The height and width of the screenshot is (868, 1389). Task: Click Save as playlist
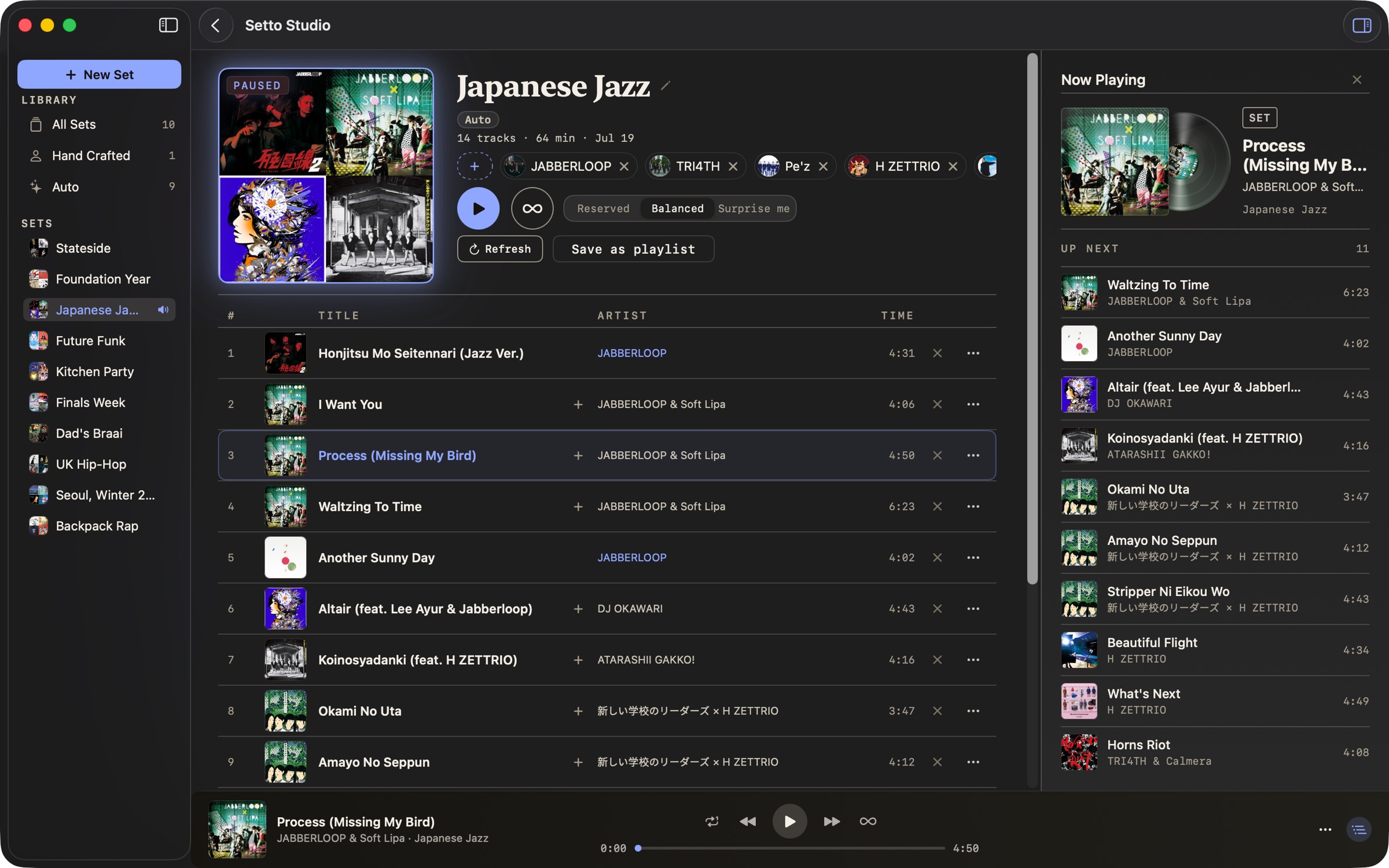633,249
